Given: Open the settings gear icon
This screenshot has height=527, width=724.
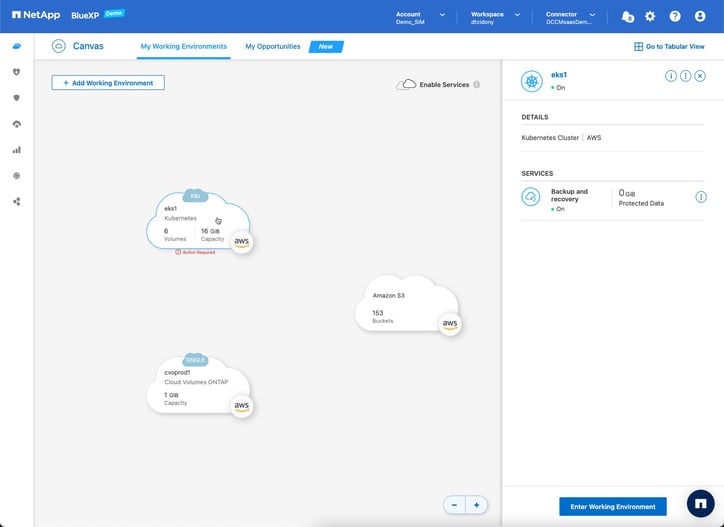Looking at the screenshot, I should point(650,16).
